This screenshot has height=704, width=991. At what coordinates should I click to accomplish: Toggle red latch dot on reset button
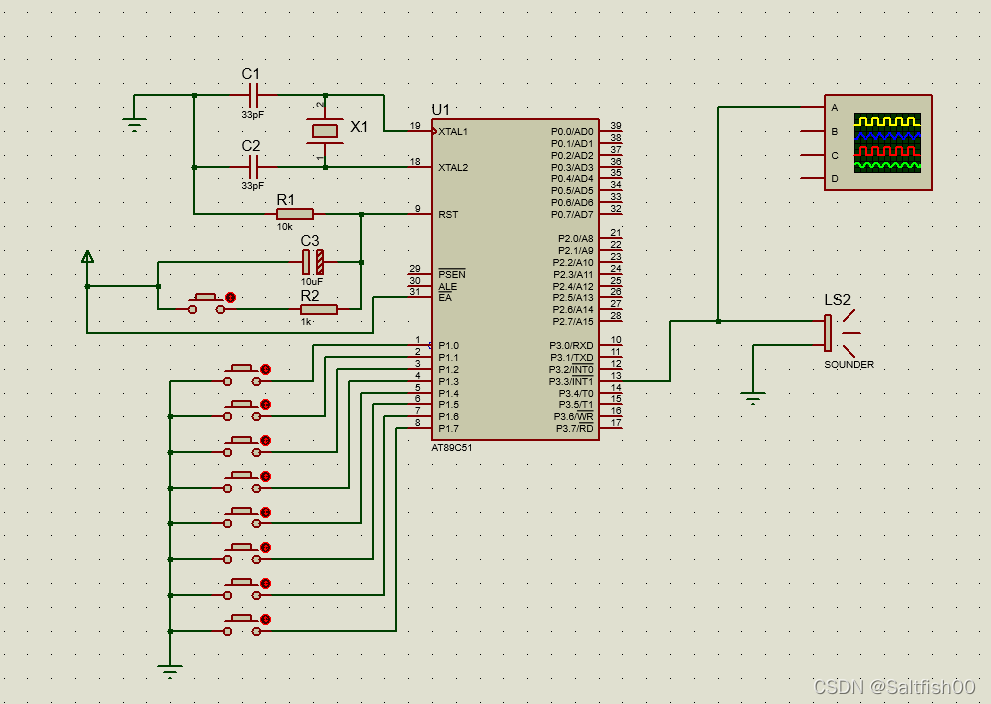231,297
